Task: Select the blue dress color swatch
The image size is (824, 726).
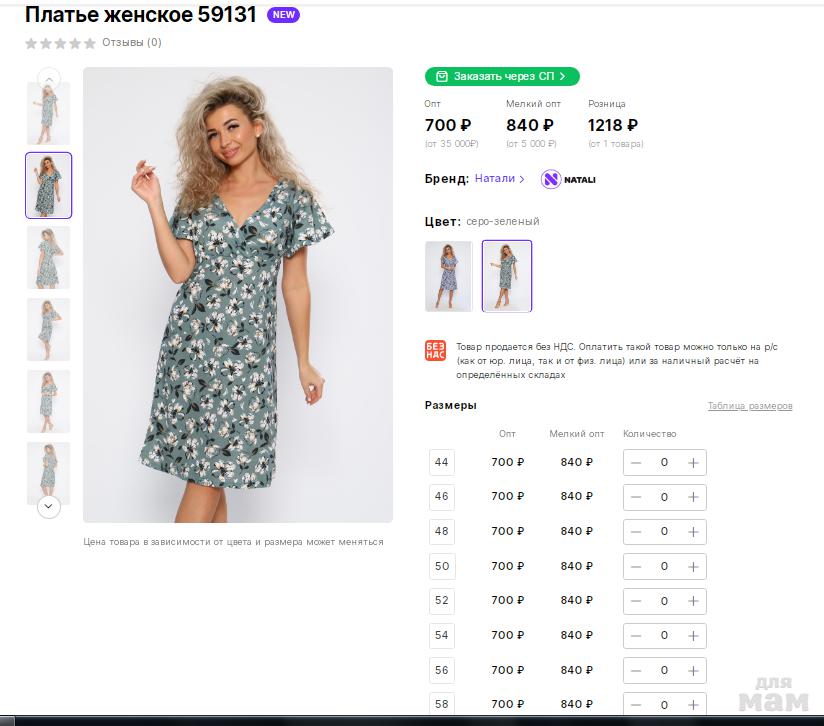Action: pyautogui.click(x=449, y=276)
